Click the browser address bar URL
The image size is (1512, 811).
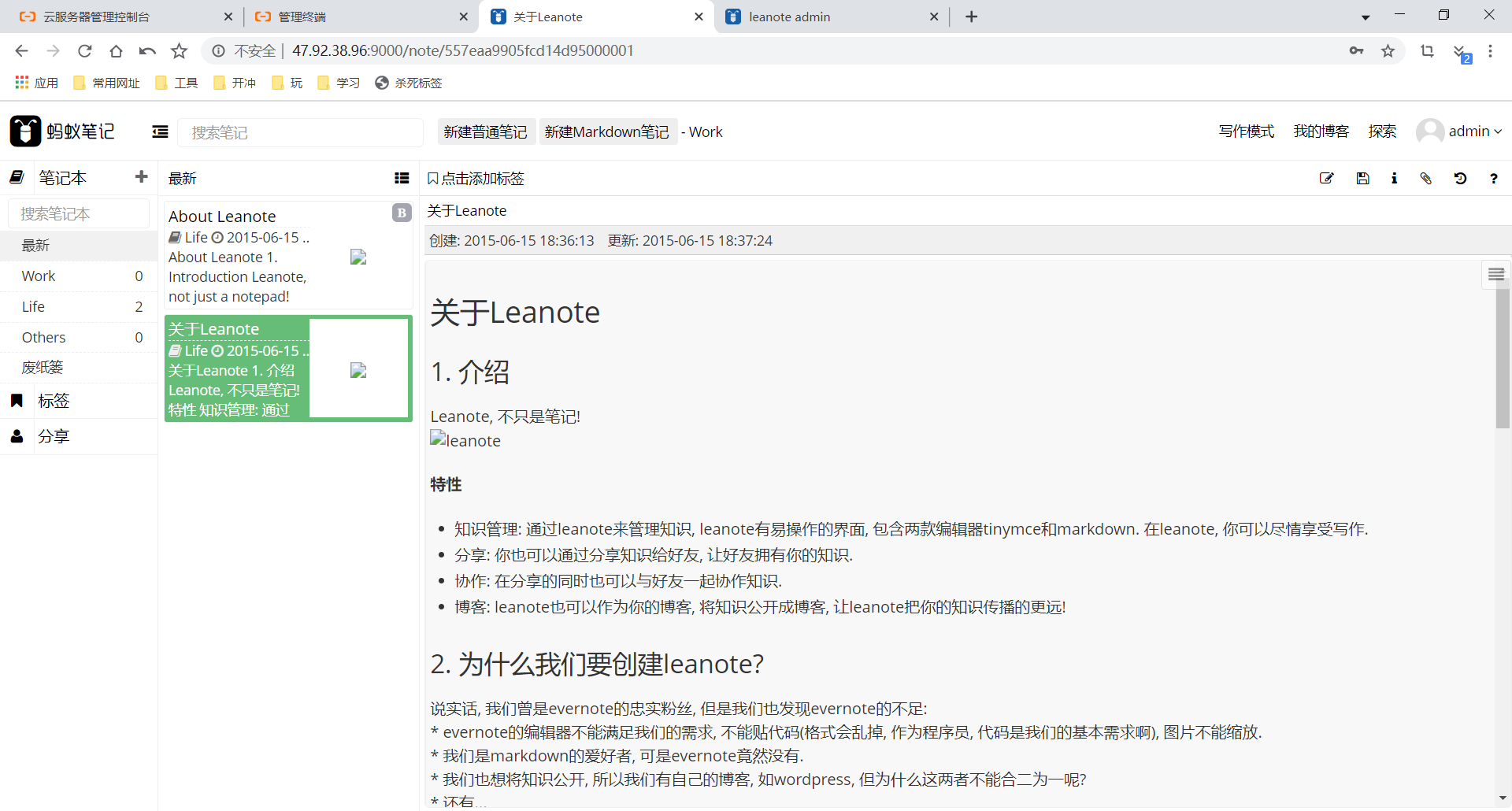[x=463, y=51]
